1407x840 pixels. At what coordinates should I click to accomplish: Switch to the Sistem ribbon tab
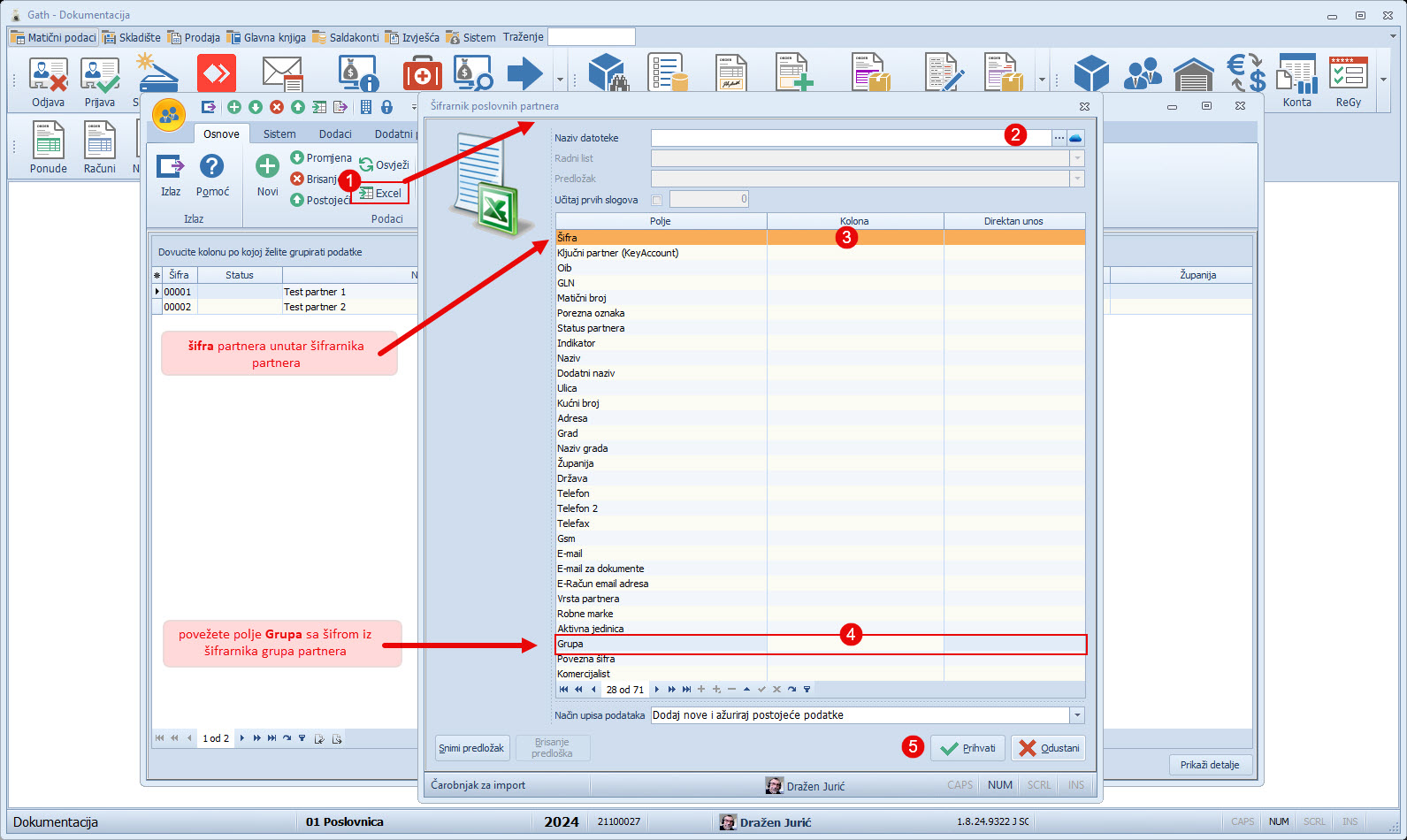[279, 134]
